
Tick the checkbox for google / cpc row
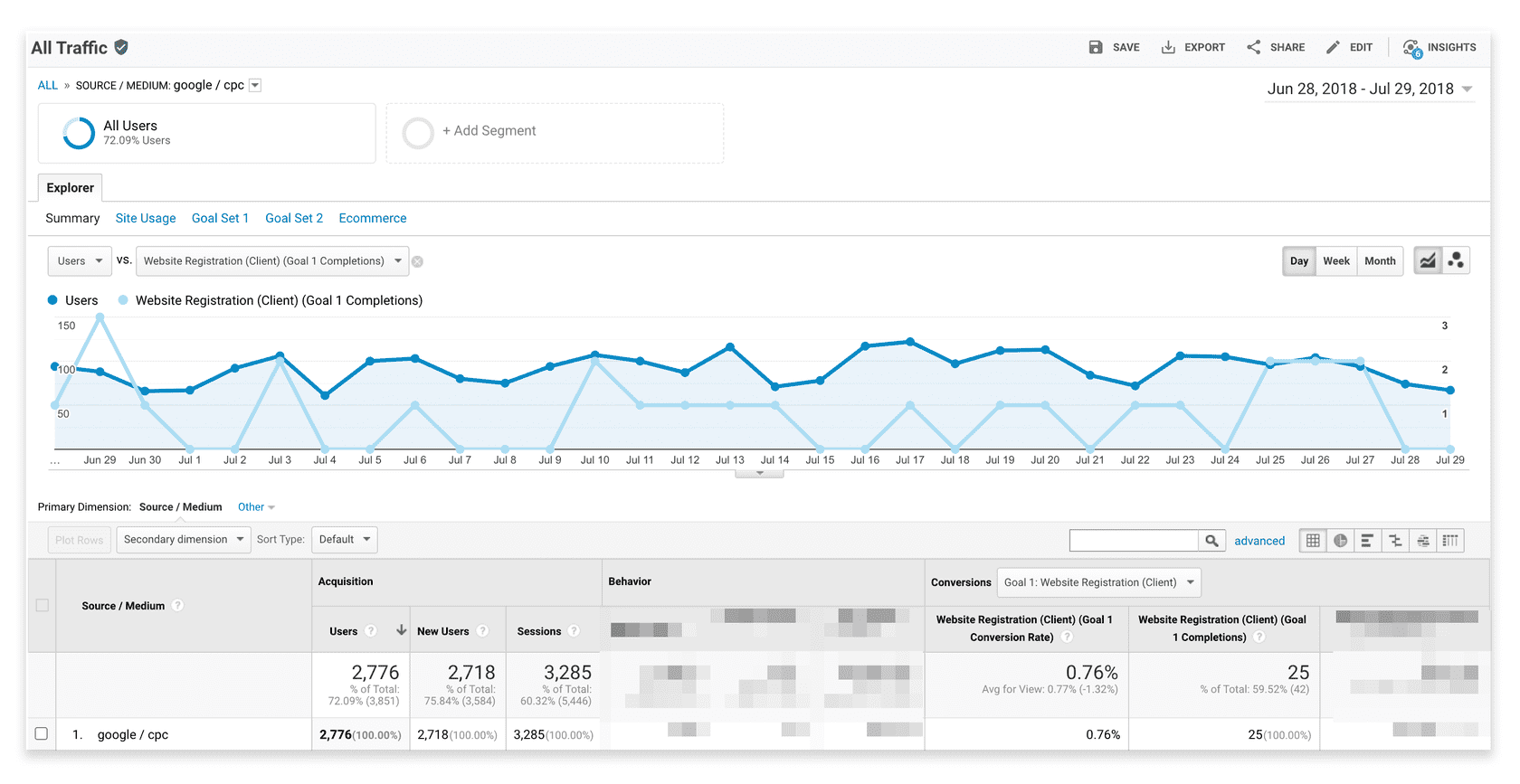coord(41,733)
